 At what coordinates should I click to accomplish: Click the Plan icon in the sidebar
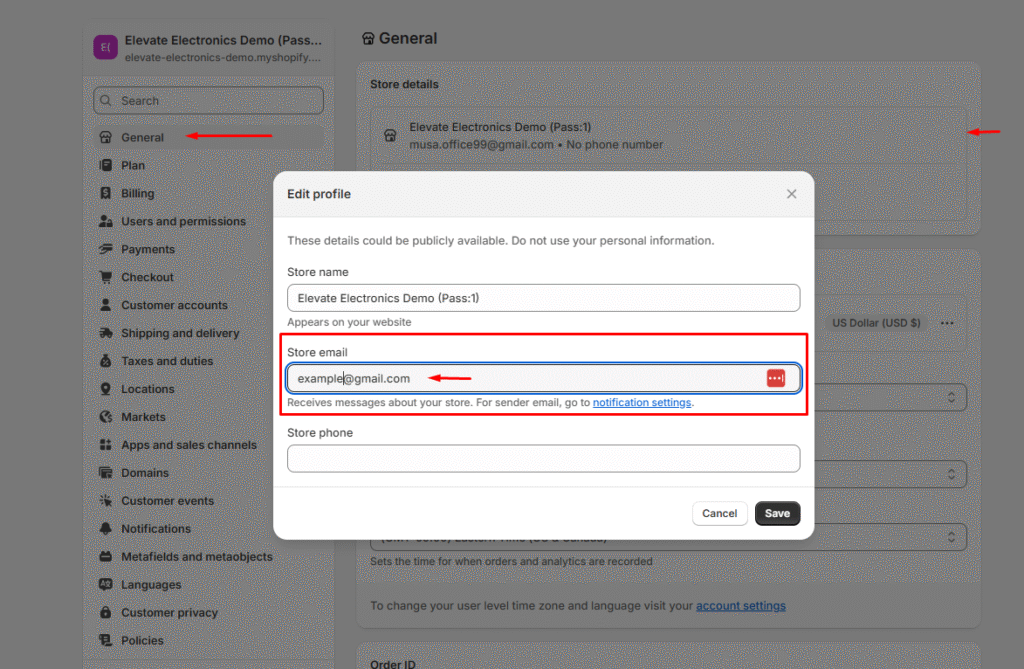coord(106,165)
